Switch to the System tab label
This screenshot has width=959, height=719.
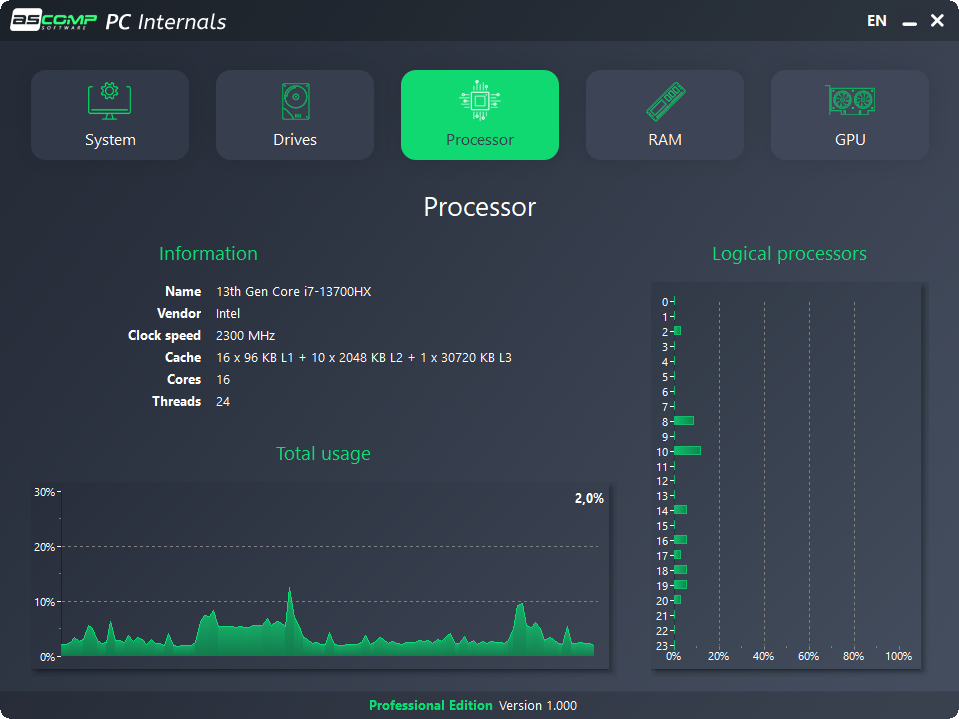[x=110, y=140]
